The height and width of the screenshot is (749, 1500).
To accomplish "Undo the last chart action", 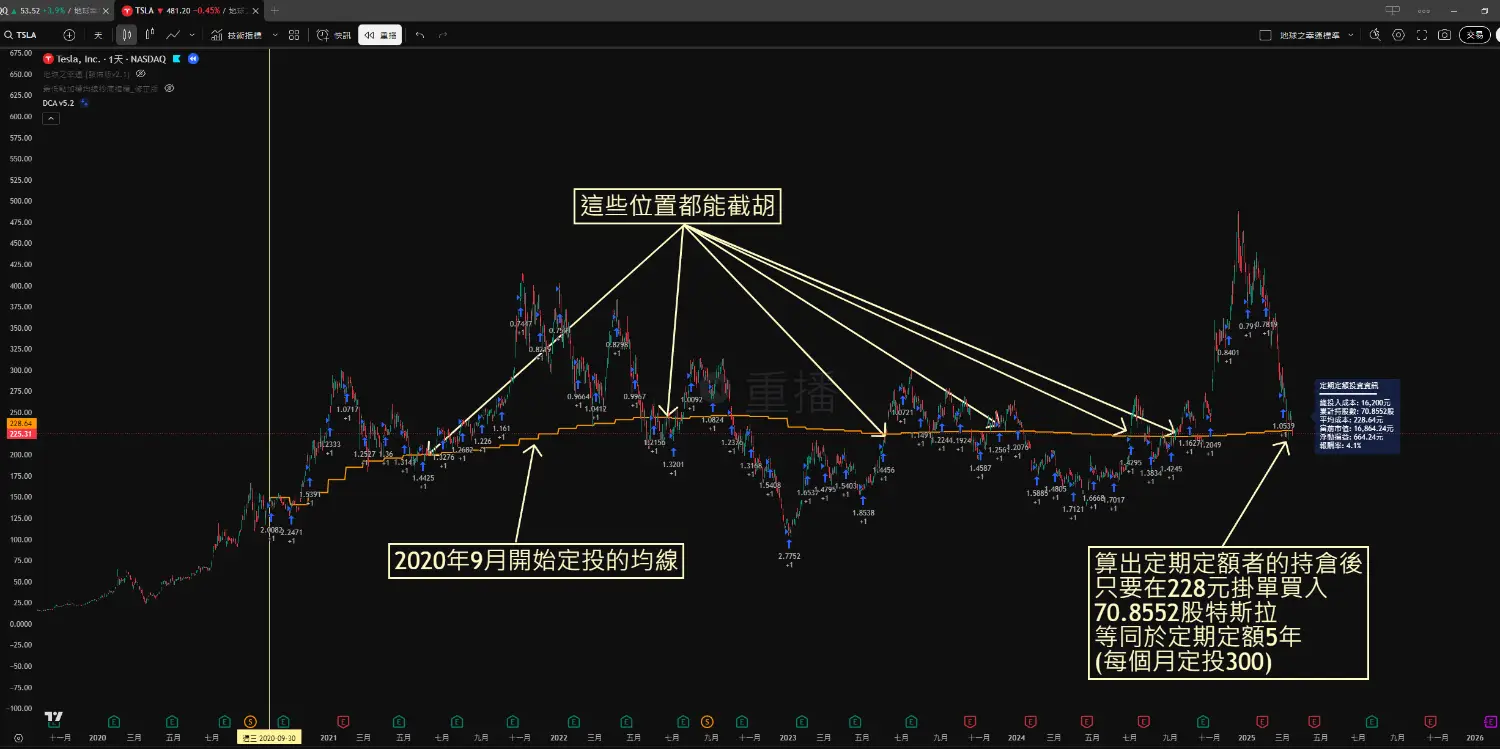I will tap(420, 35).
